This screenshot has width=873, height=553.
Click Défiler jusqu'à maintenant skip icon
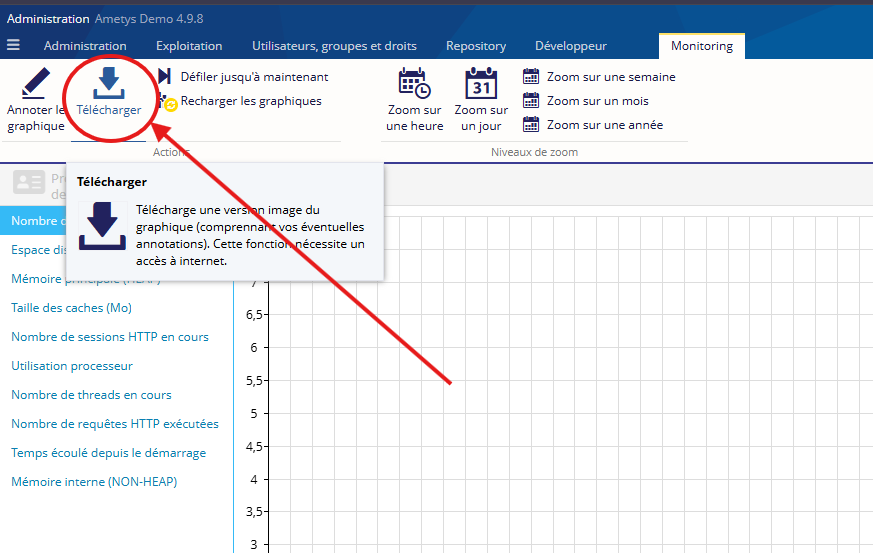165,76
